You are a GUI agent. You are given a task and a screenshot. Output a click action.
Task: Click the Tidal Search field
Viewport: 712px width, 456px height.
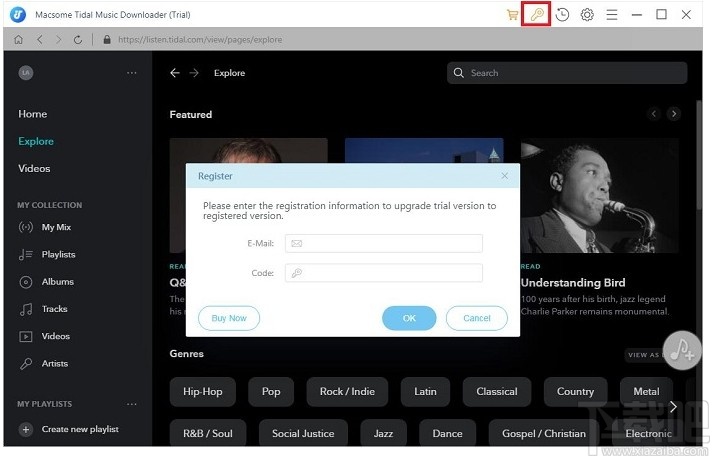pos(567,73)
